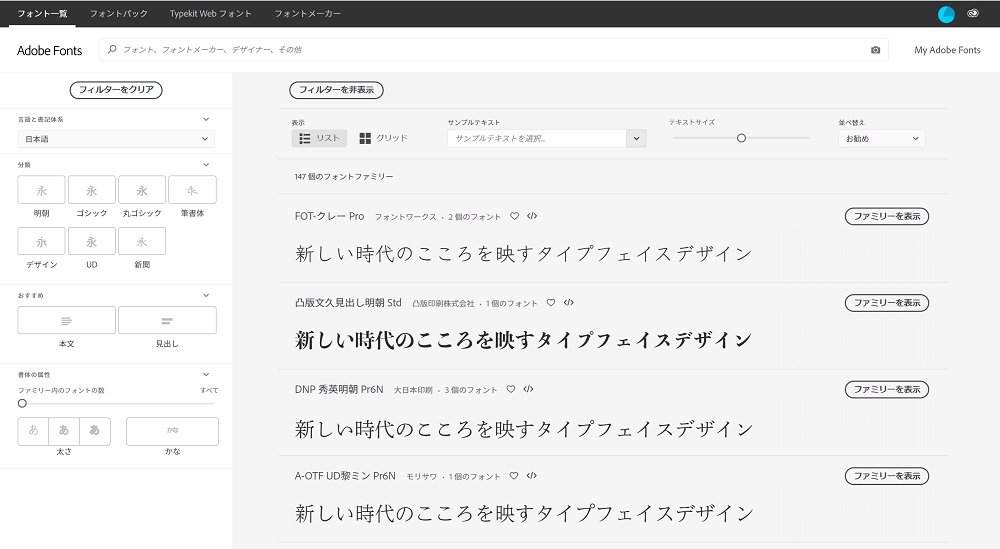Select the 丸ゴシック classification tile
The height and width of the screenshot is (549, 1000).
click(142, 190)
